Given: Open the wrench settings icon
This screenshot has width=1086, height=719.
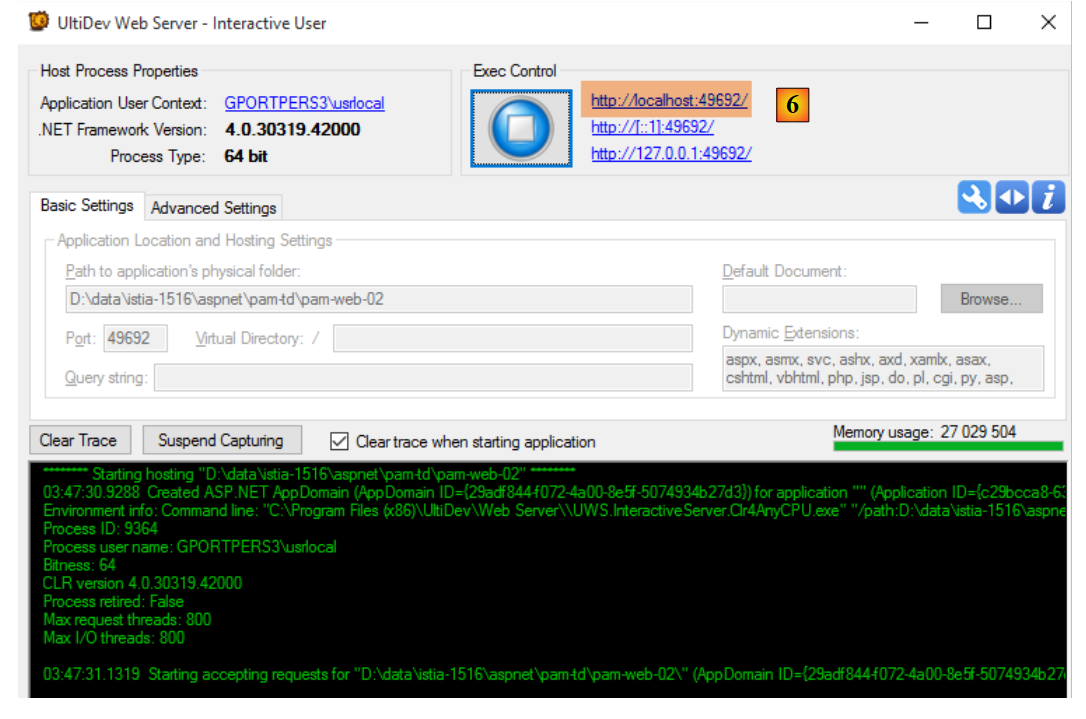Looking at the screenshot, I should (973, 197).
